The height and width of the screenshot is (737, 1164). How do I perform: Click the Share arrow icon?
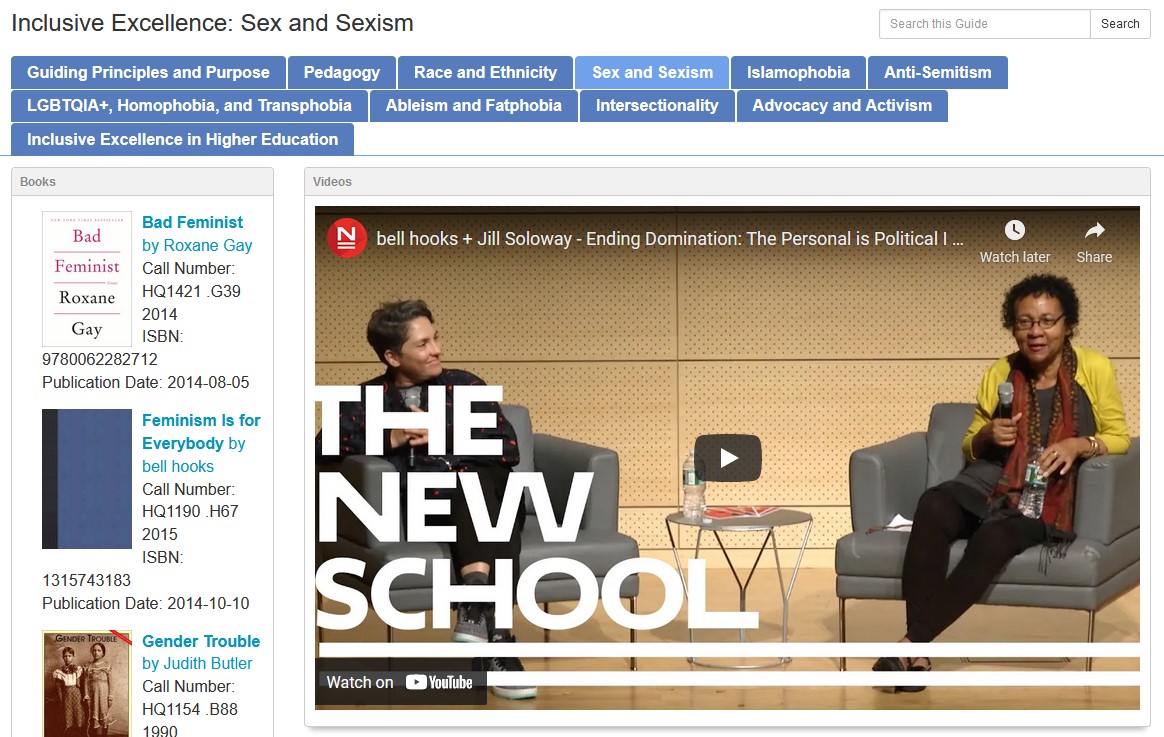[1094, 230]
